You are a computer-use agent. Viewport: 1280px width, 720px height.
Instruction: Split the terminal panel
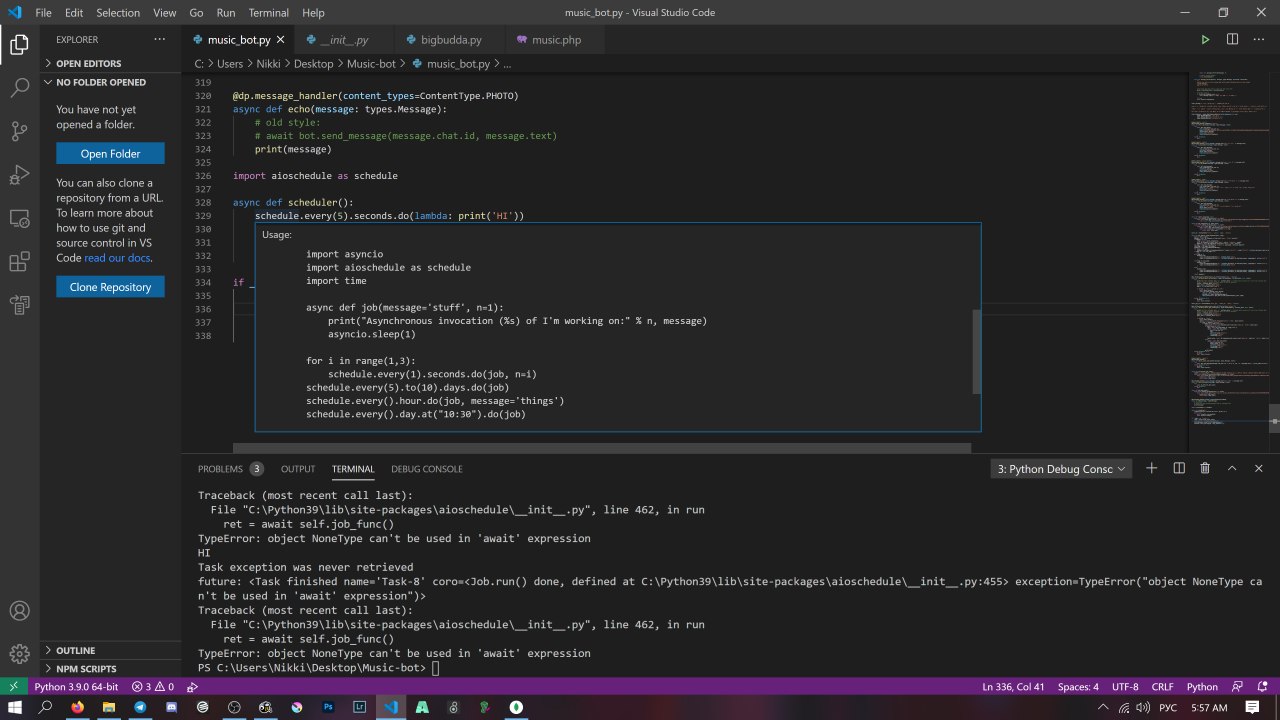pyautogui.click(x=1179, y=468)
